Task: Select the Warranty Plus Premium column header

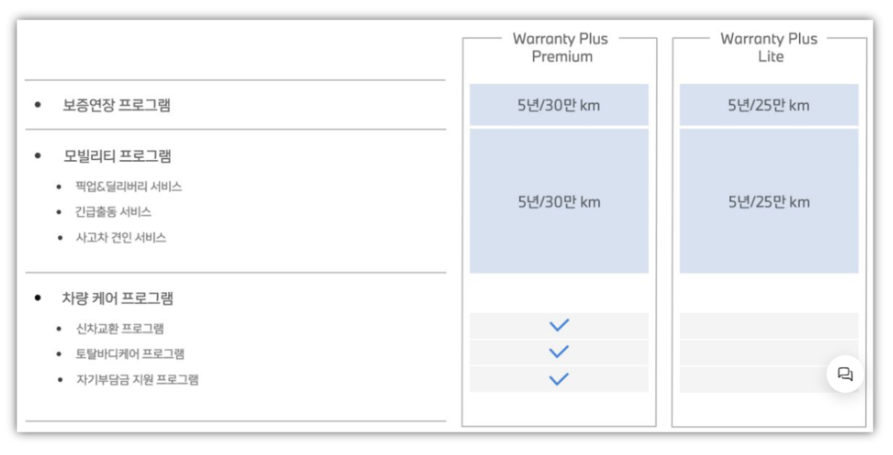Action: pyautogui.click(x=560, y=48)
